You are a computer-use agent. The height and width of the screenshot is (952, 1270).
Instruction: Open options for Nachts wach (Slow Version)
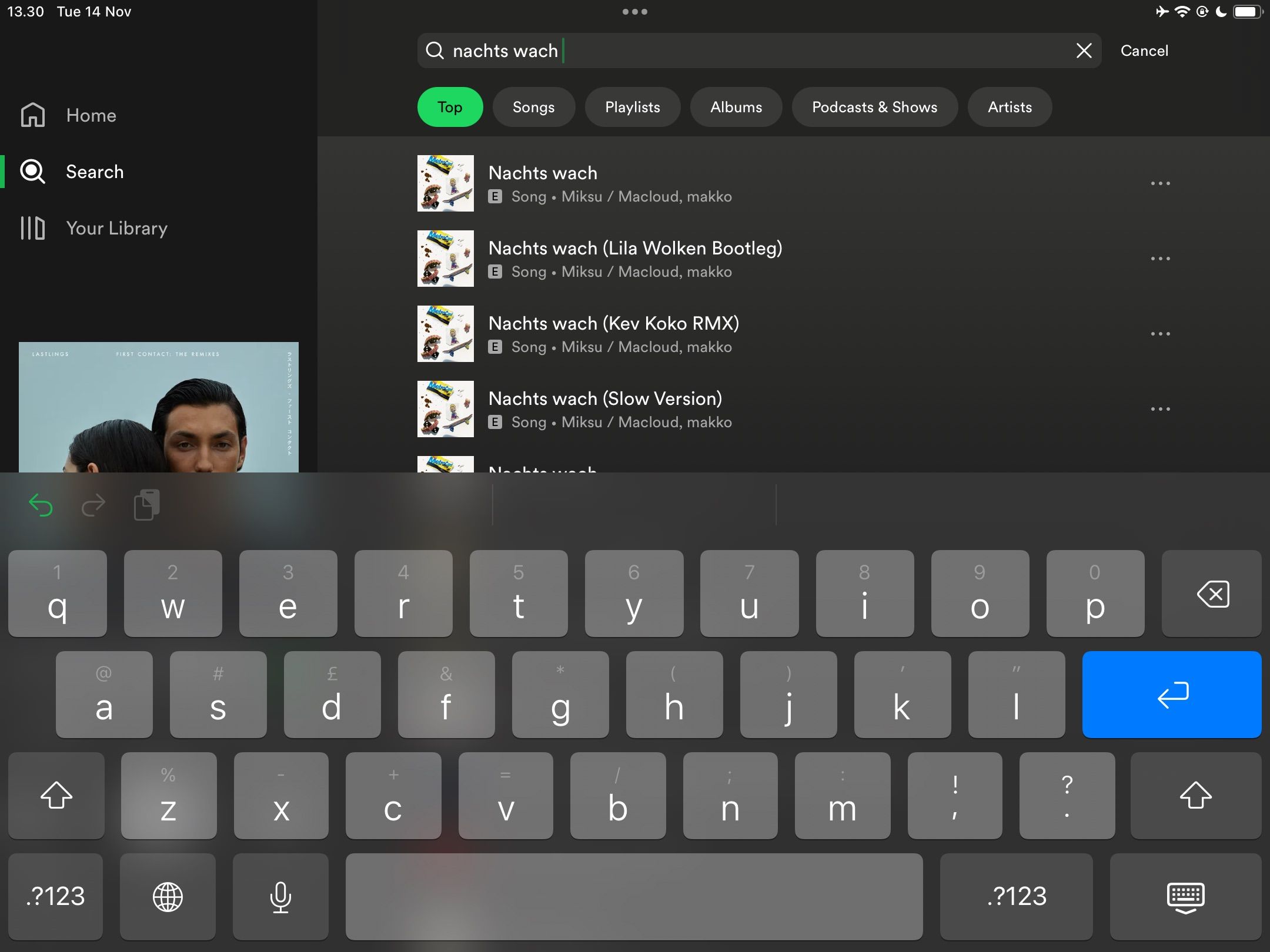[1161, 408]
